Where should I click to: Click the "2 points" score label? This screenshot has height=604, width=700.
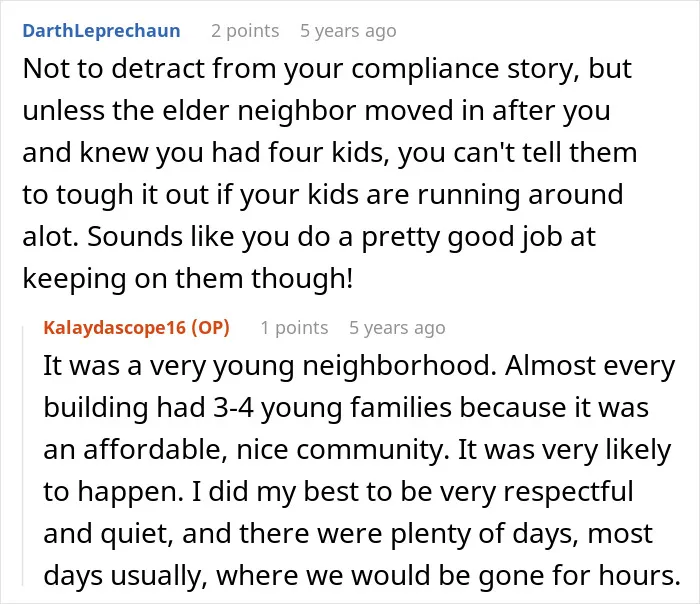point(245,31)
